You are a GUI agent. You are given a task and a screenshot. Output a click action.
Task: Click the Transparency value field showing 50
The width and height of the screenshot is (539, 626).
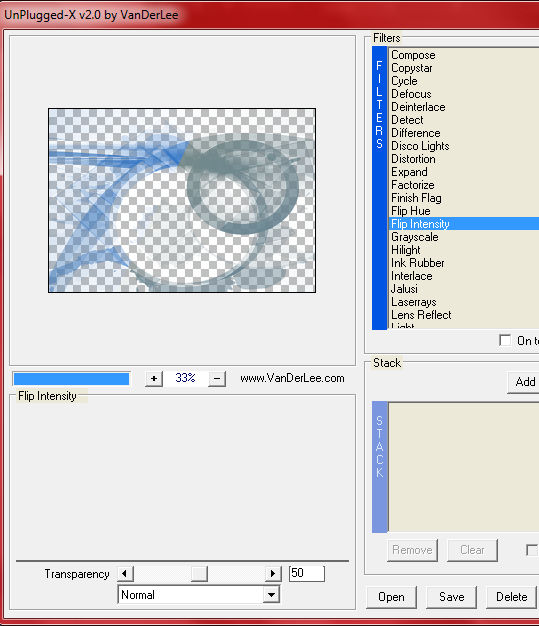pyautogui.click(x=307, y=573)
